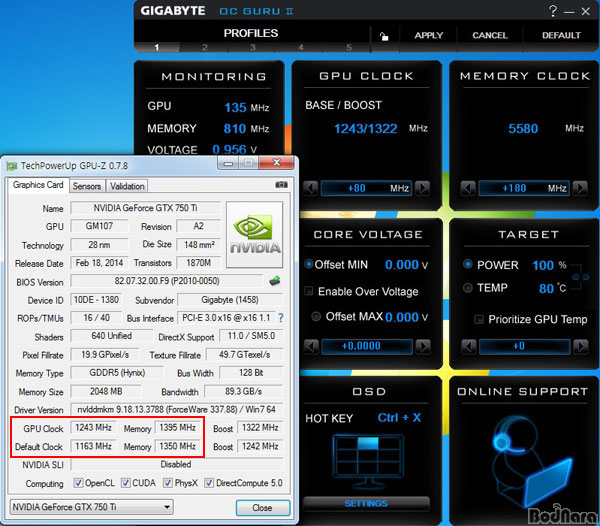600x526 pixels.
Task: Click the Driver Version field
Action: 176,409
